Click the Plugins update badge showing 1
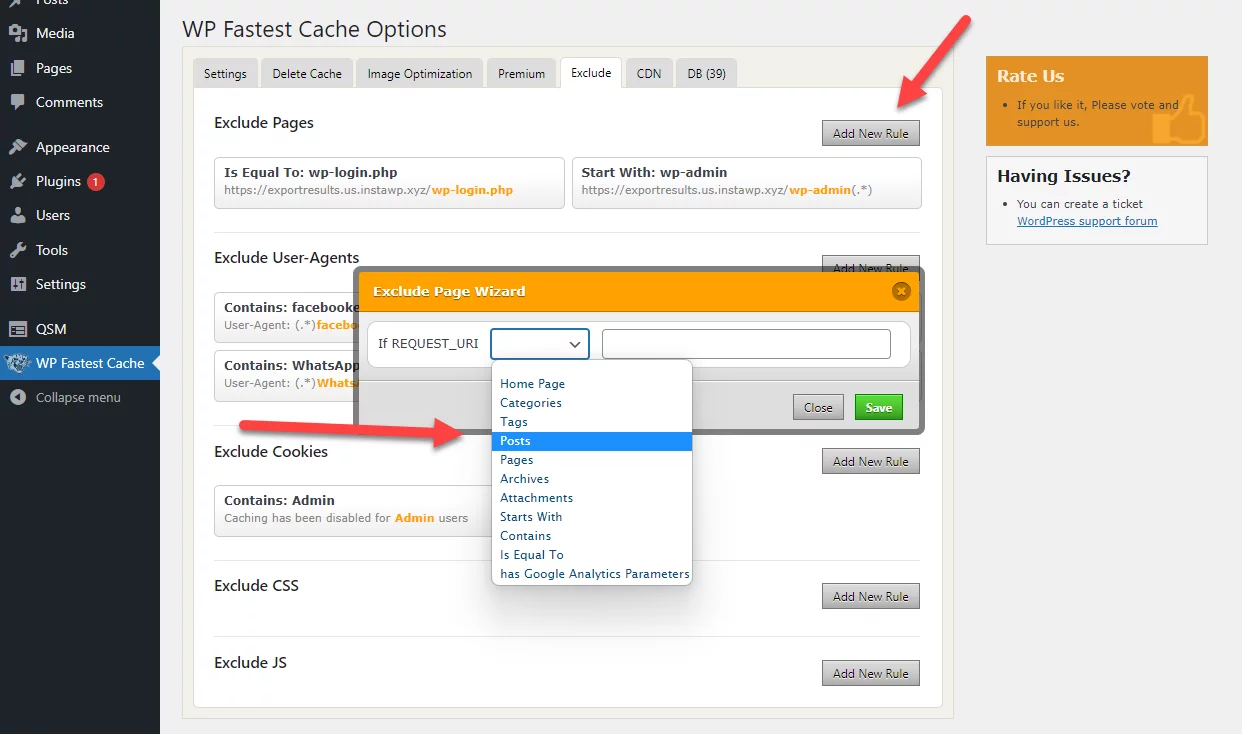 coord(96,182)
